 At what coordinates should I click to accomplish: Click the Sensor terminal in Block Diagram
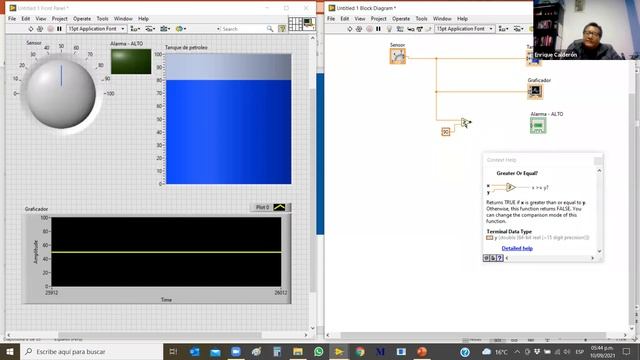pos(398,56)
